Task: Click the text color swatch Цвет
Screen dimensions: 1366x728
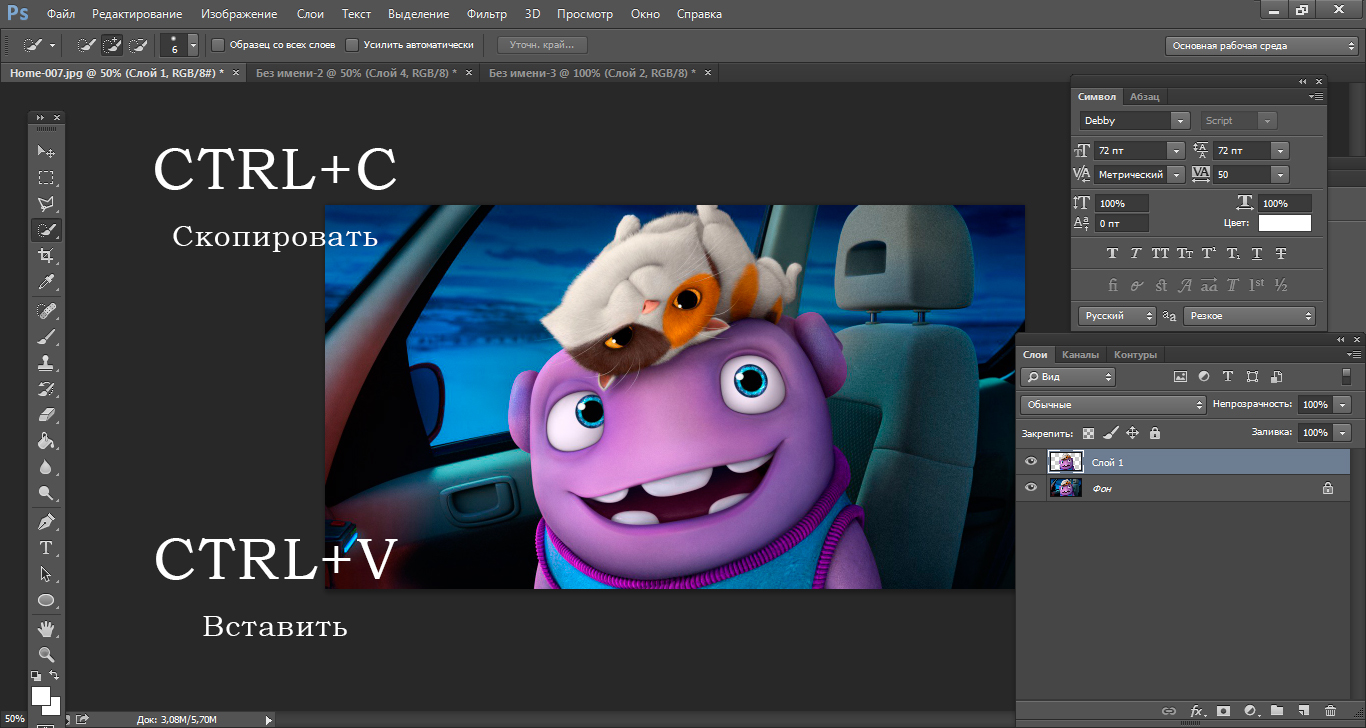Action: click(x=1285, y=223)
